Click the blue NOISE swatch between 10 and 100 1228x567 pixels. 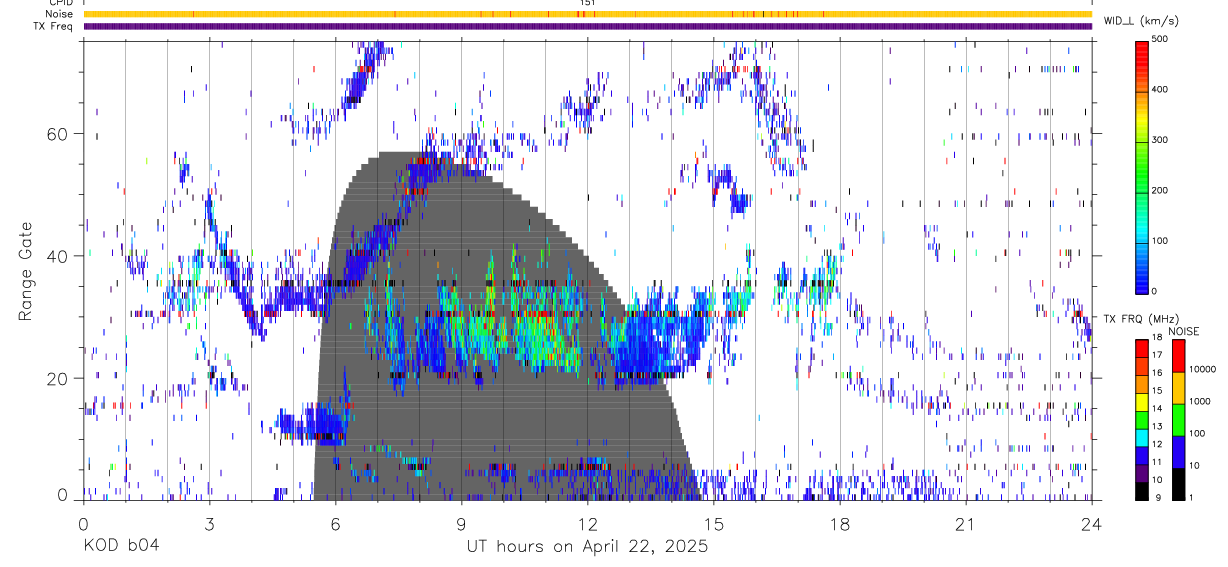(1177, 451)
